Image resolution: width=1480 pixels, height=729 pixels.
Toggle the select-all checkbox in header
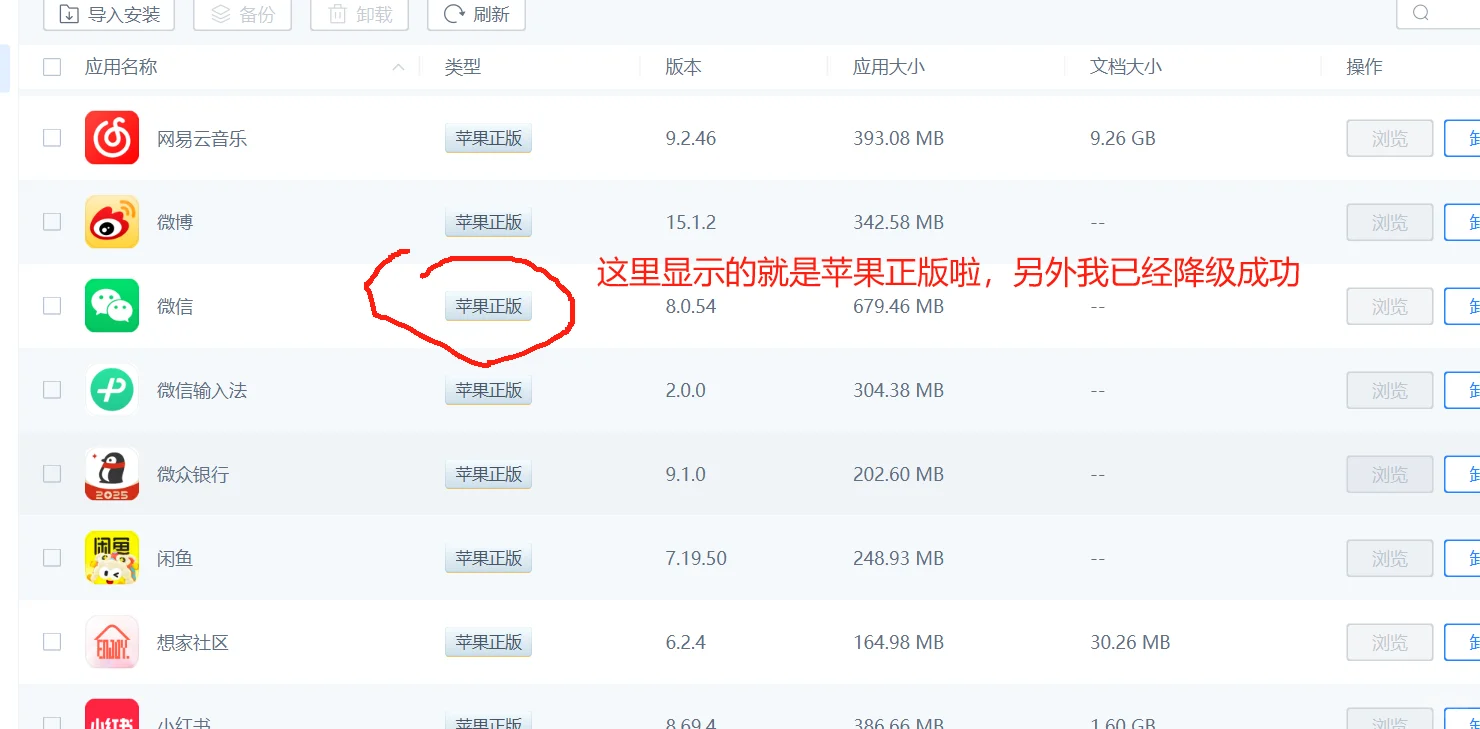point(51,66)
